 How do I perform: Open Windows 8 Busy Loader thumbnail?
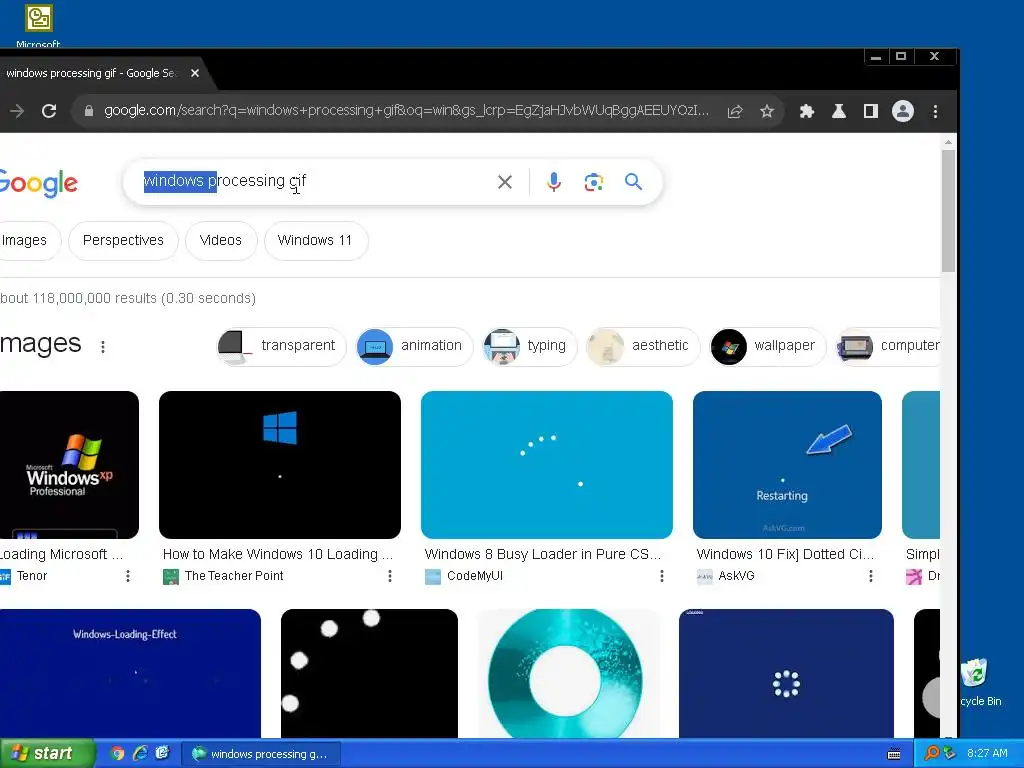point(547,465)
